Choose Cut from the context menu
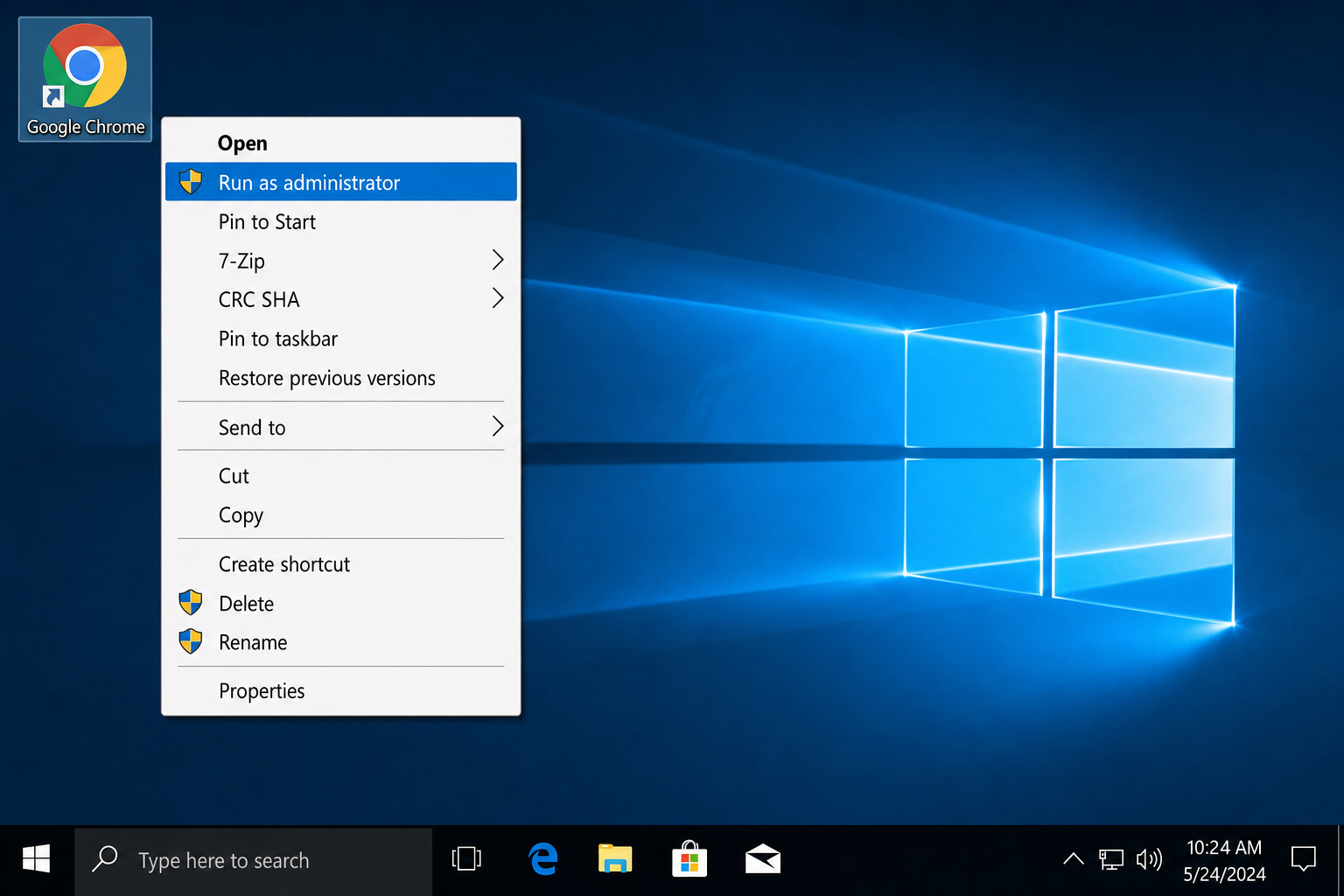 click(x=341, y=475)
